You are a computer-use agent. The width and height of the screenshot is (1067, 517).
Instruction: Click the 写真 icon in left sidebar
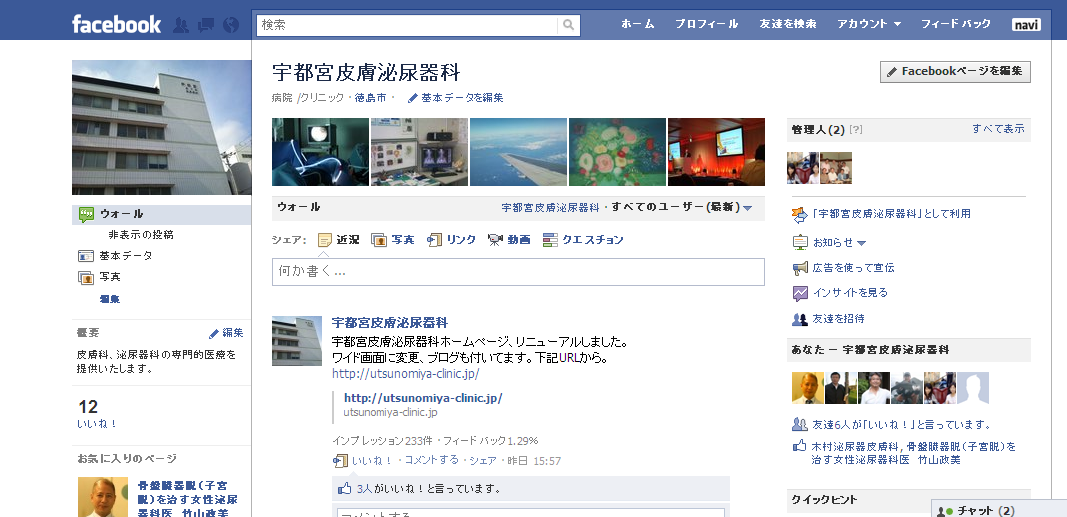click(x=86, y=278)
